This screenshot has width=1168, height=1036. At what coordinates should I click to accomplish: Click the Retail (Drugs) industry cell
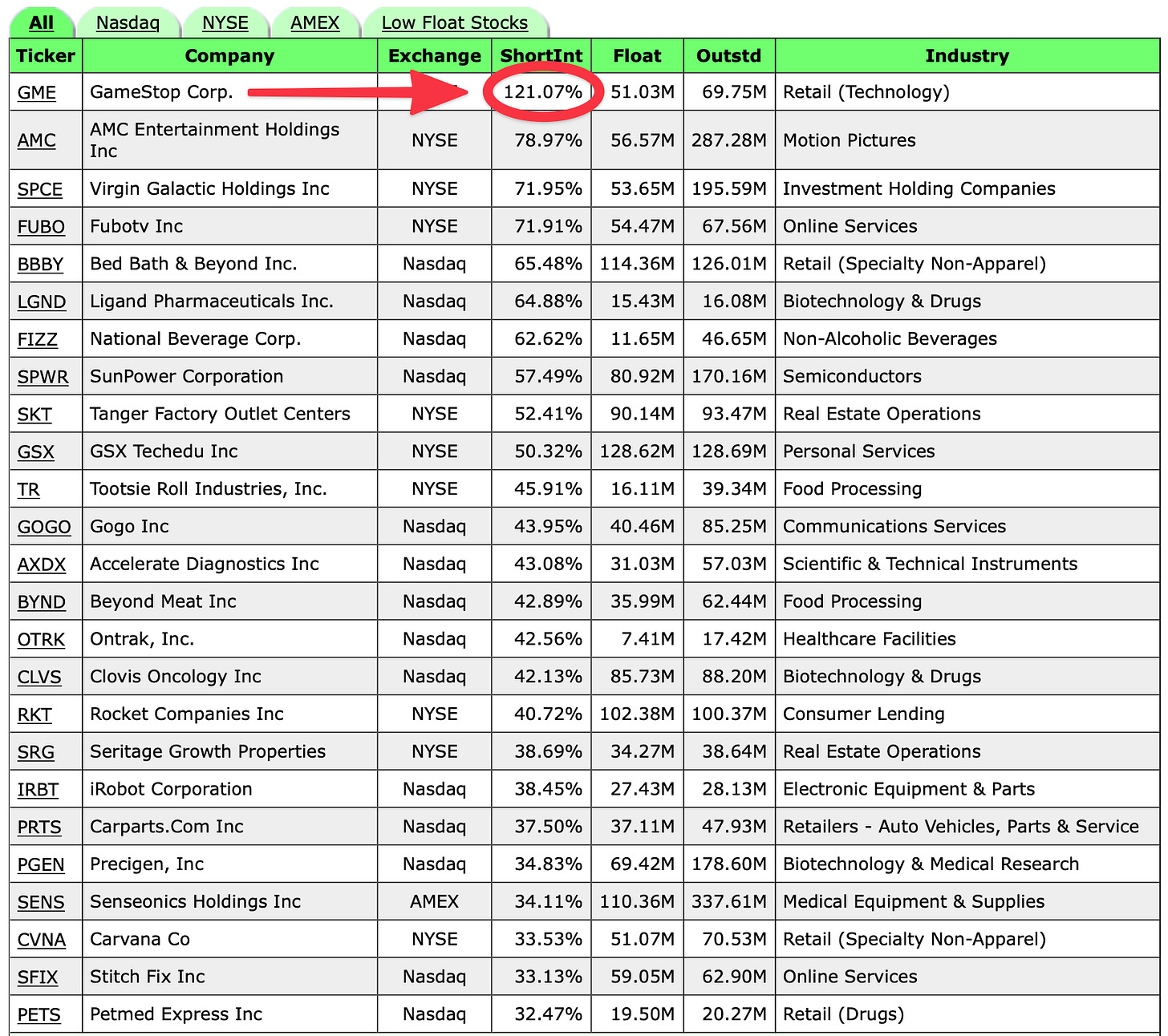(967, 1015)
